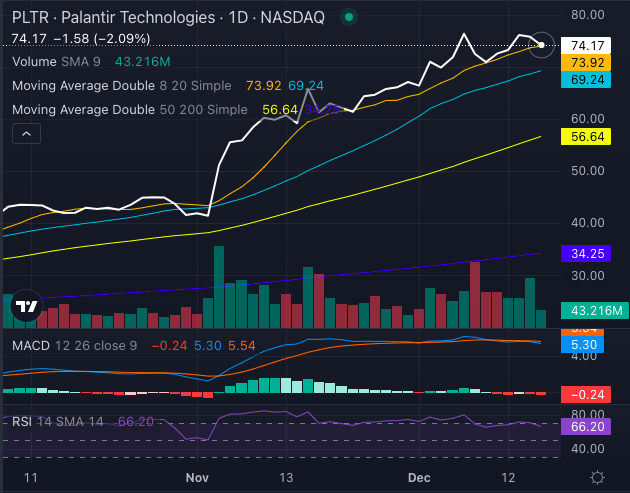Click the green market status dot
Image resolution: width=630 pixels, height=493 pixels.
point(347,17)
